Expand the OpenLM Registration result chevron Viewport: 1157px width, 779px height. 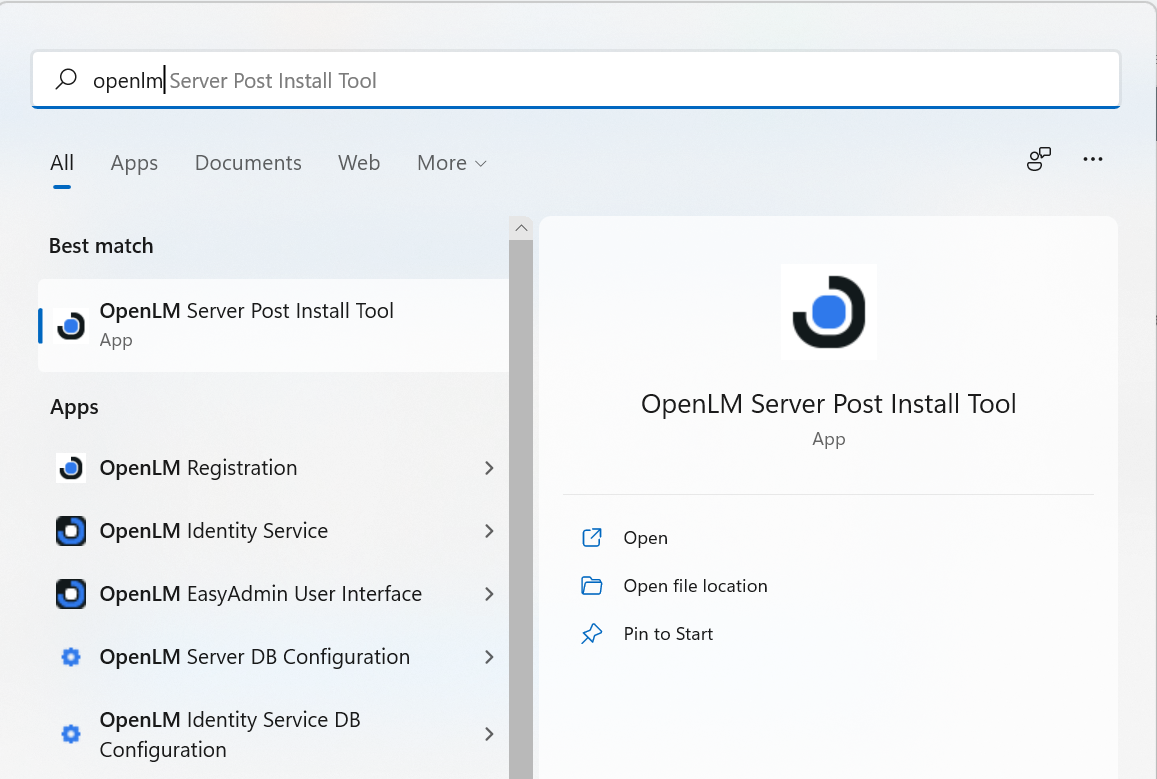489,468
